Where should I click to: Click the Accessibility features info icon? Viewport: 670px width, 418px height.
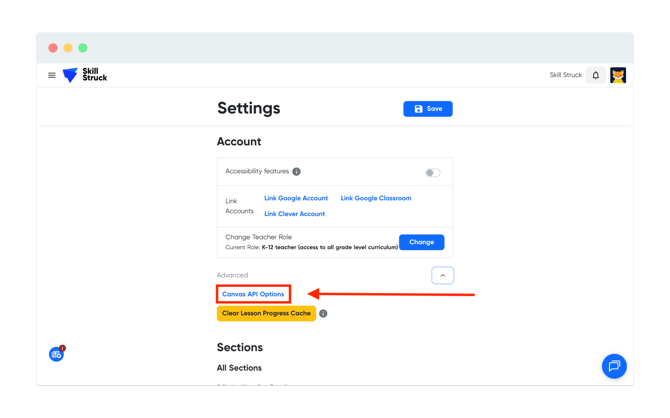296,172
